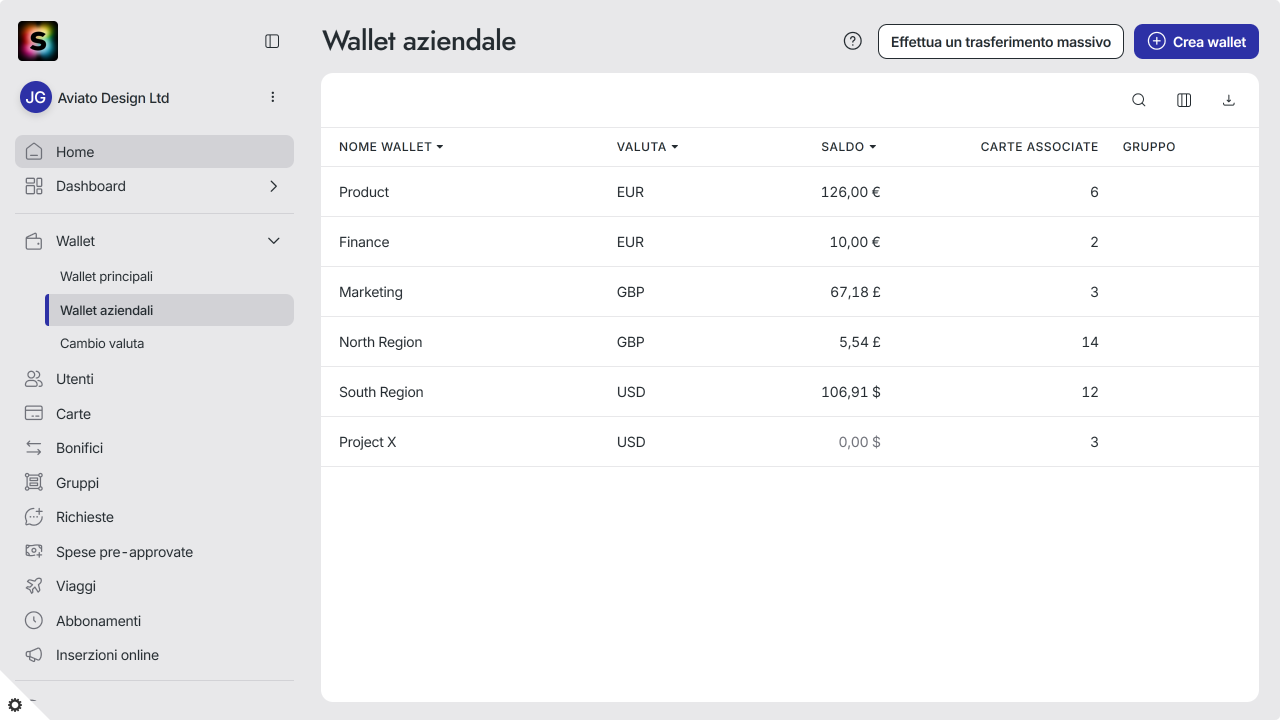Open the Project X wallet row
Viewport: 1280px width, 720px height.
pos(789,442)
